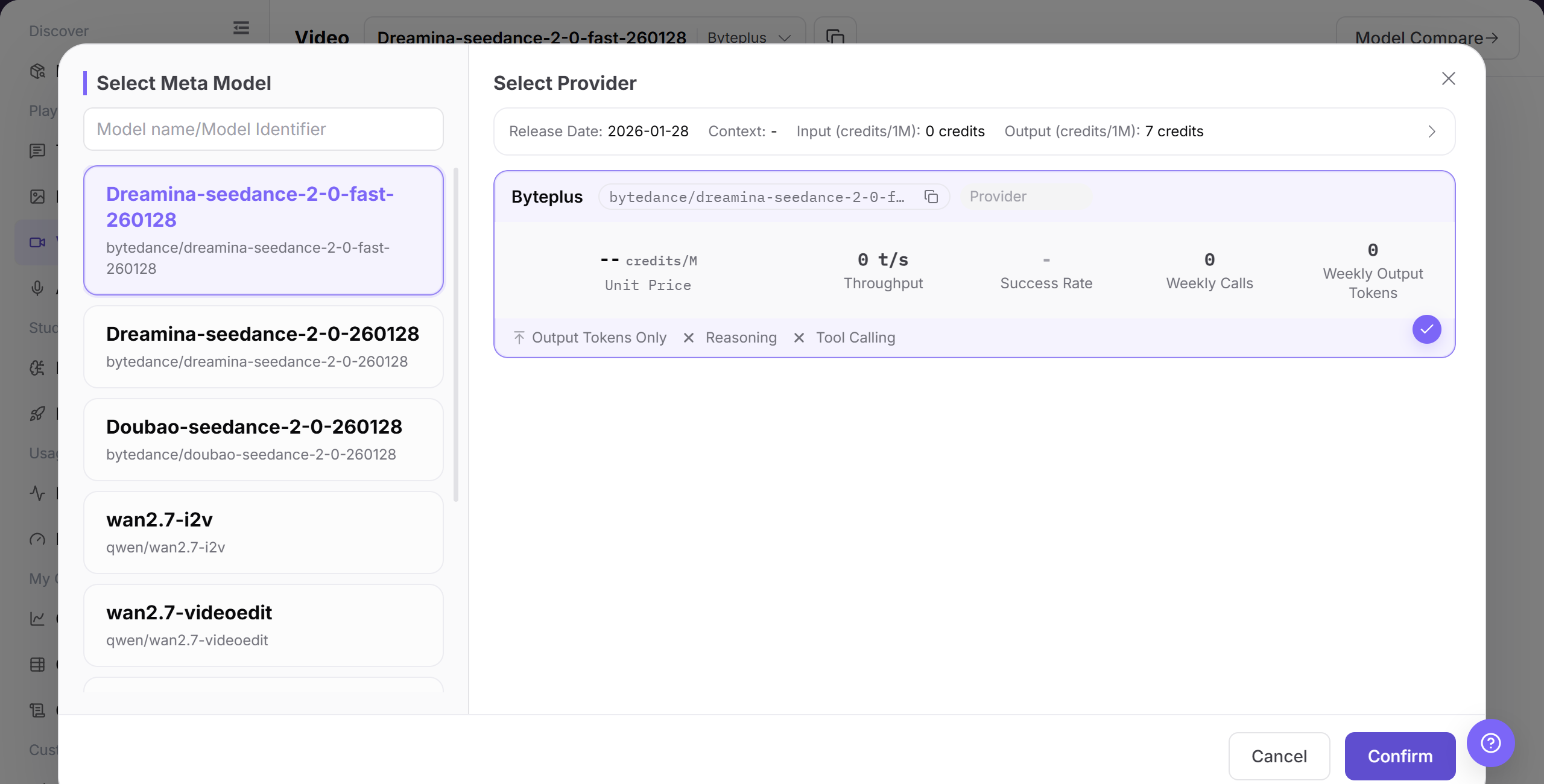Collapse the sidebar with the hamburger icon
The height and width of the screenshot is (784, 1544).
(241, 28)
